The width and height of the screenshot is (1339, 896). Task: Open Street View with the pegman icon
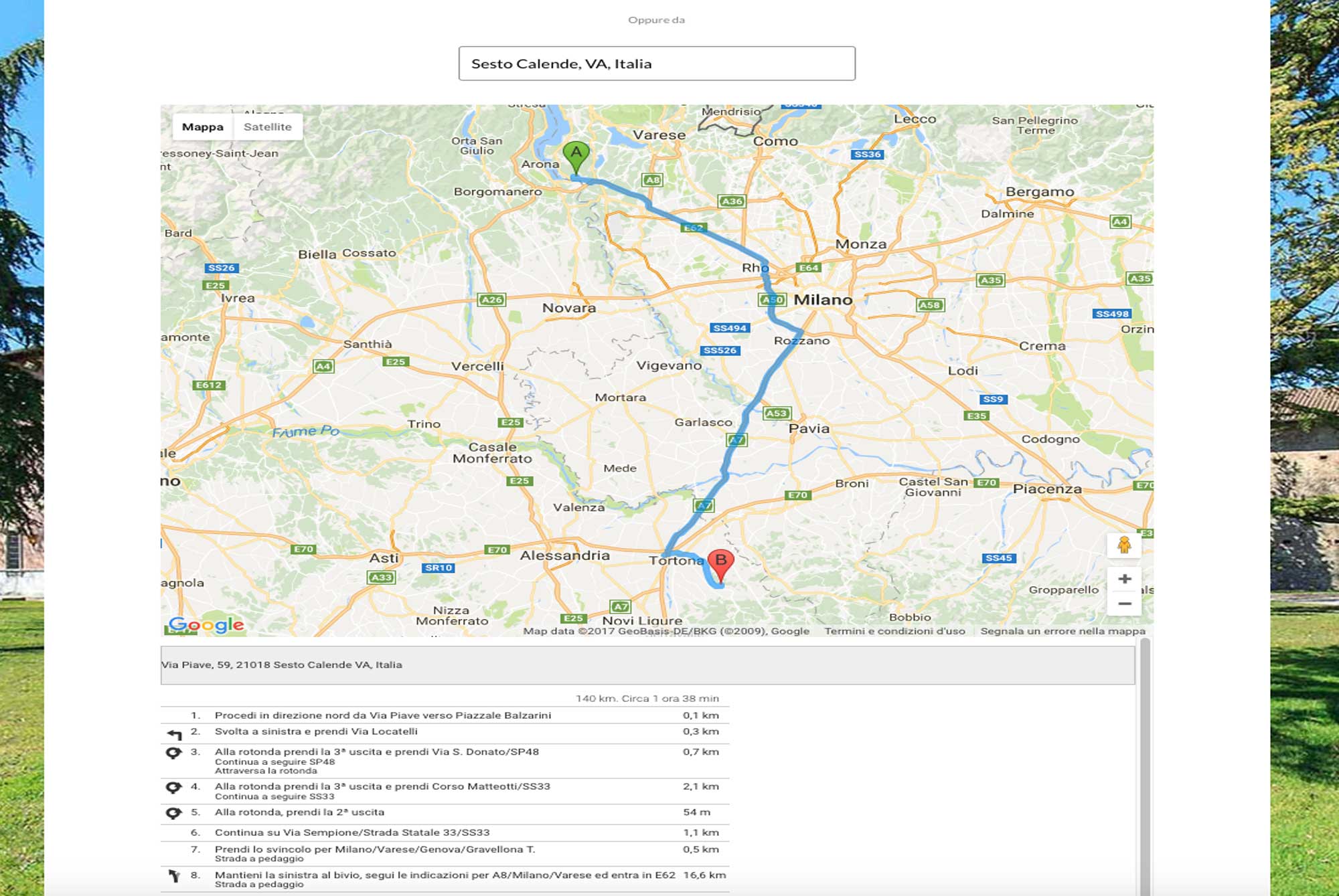(1124, 545)
